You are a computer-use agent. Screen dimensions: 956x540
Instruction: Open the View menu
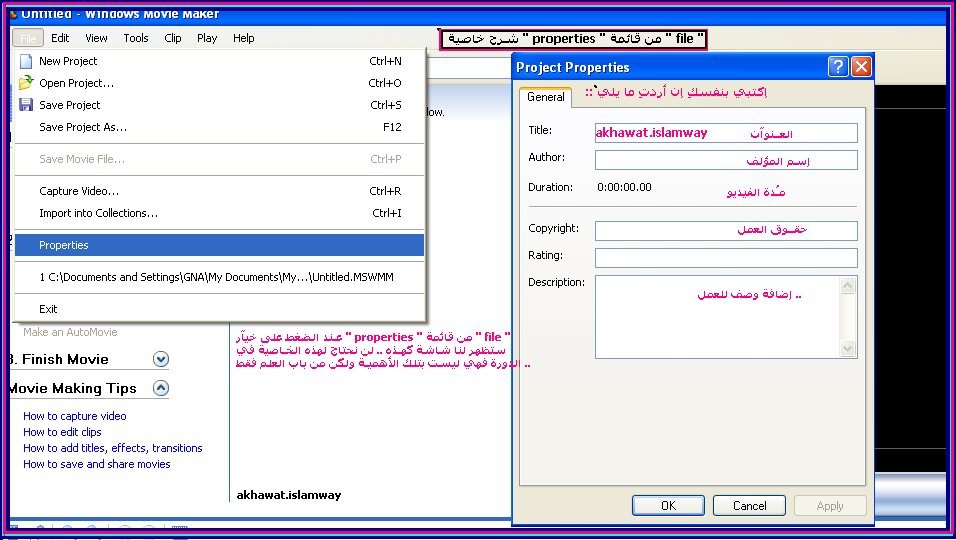pyautogui.click(x=96, y=38)
